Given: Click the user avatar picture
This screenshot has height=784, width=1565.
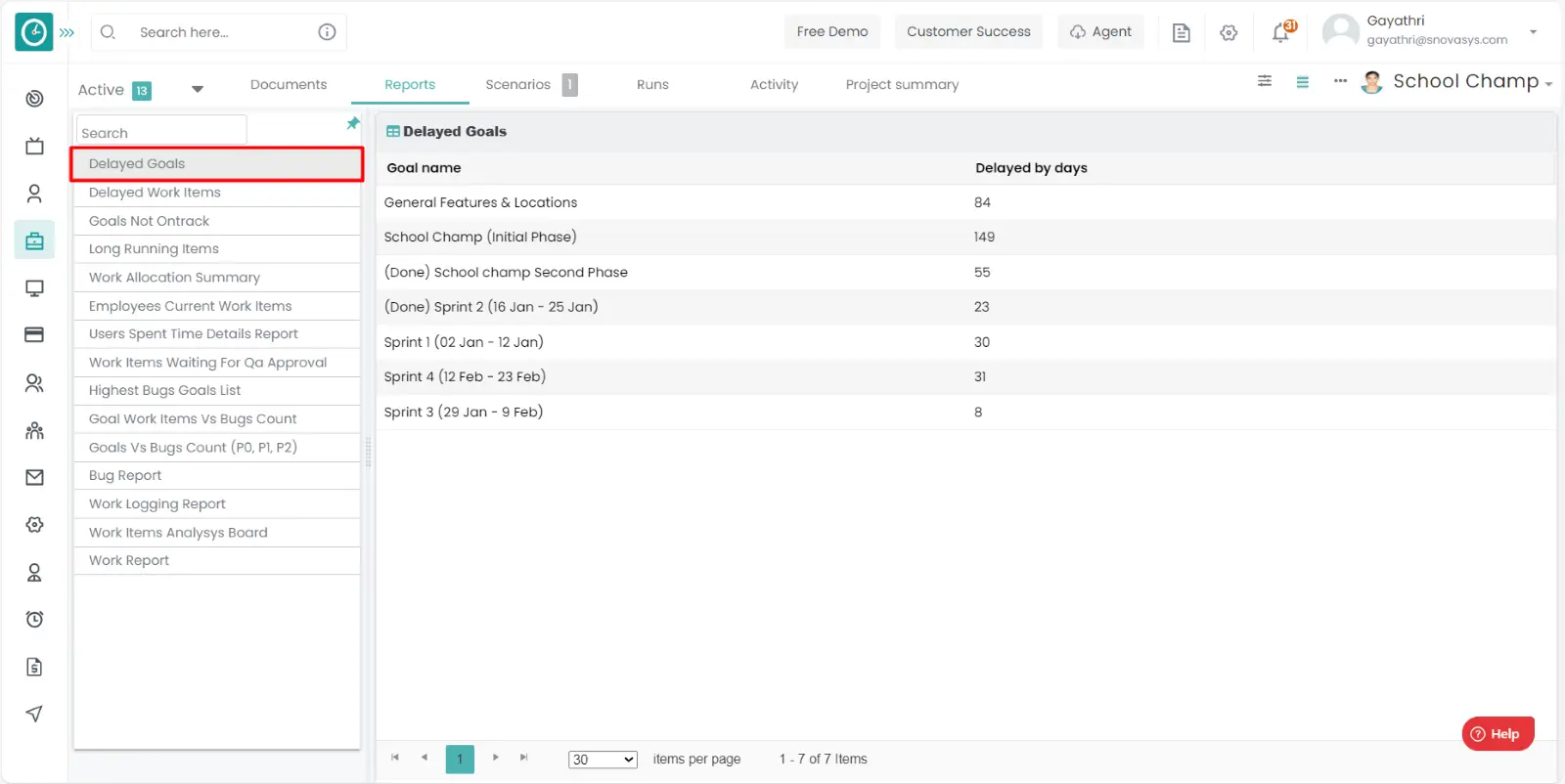Looking at the screenshot, I should point(1340,31).
